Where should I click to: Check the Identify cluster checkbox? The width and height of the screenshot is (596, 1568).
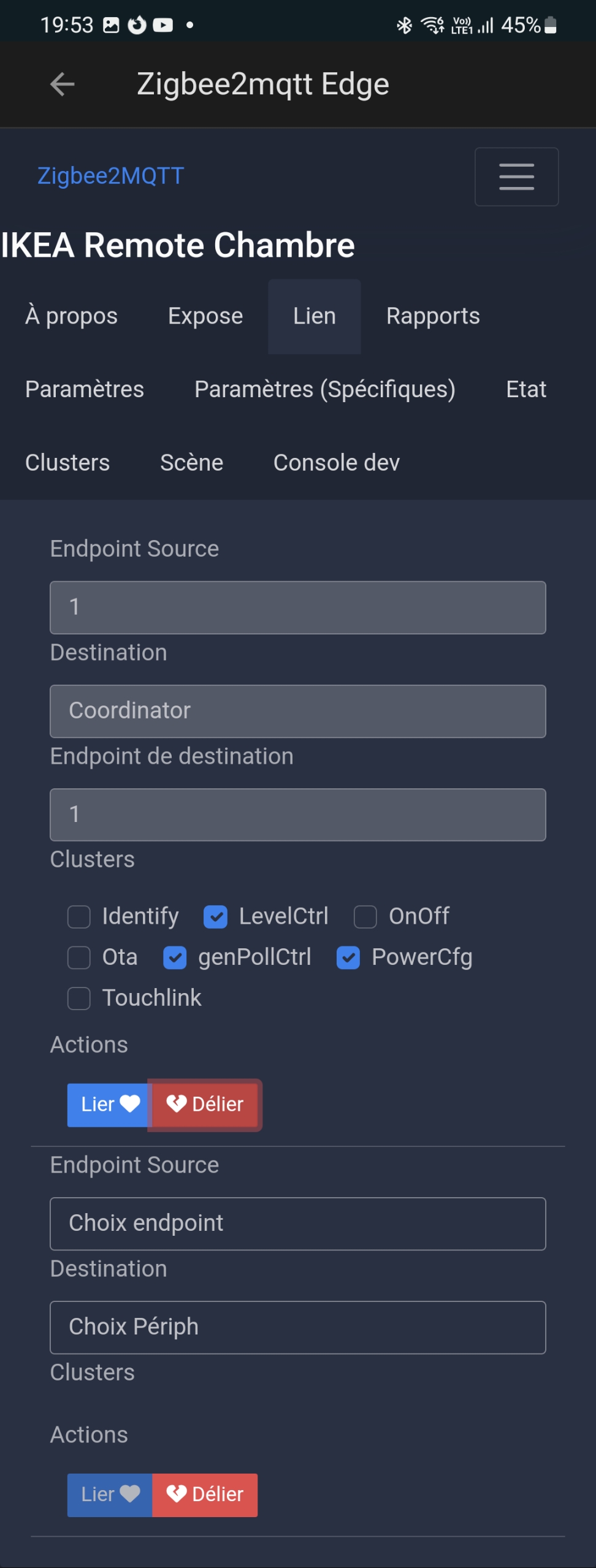click(79, 917)
